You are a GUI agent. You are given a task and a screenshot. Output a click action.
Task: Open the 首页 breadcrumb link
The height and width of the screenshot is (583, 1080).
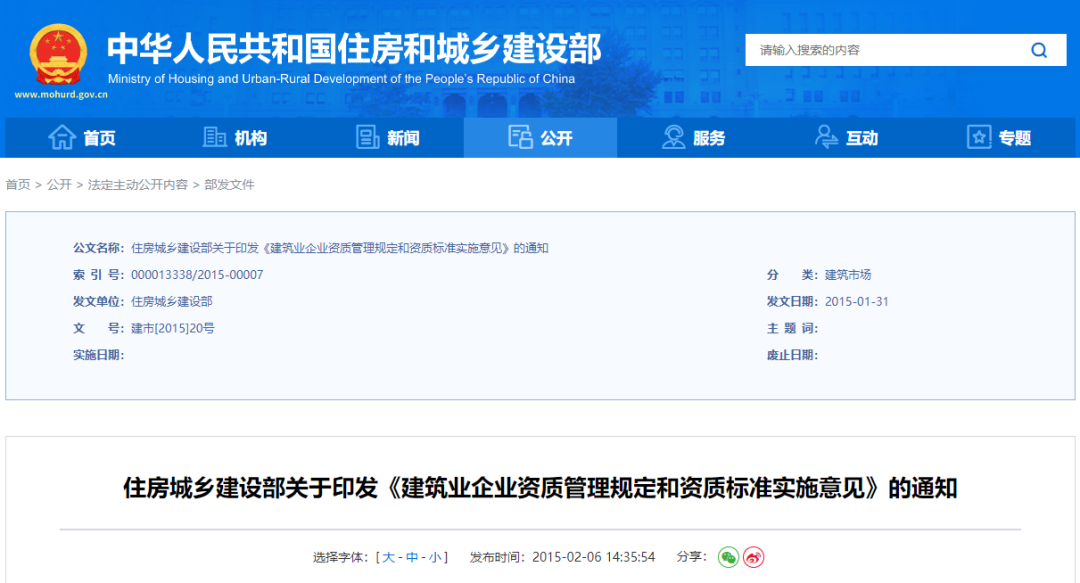[16, 184]
